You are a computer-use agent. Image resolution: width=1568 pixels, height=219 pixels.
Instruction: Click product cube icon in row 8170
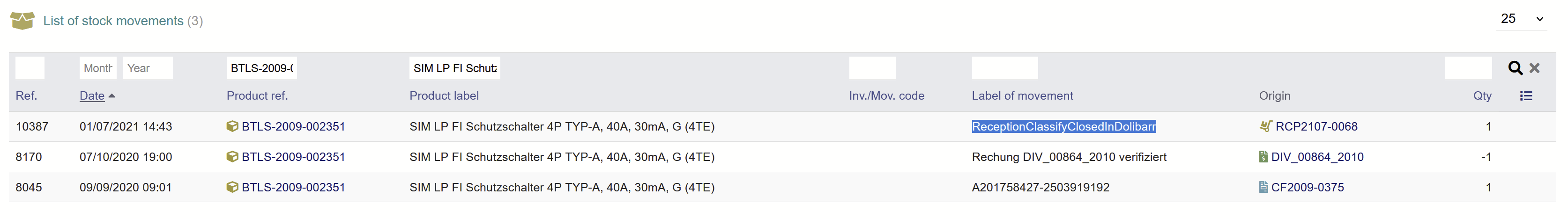tap(232, 157)
